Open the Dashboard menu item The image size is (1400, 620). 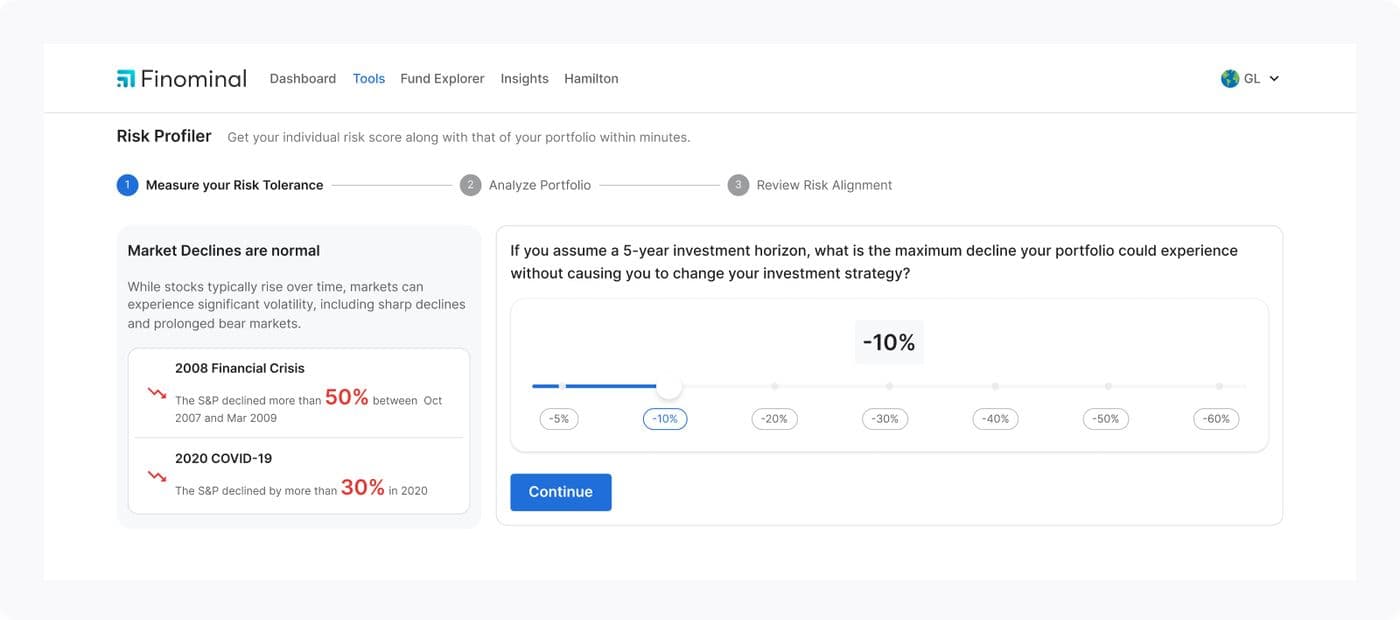(303, 78)
